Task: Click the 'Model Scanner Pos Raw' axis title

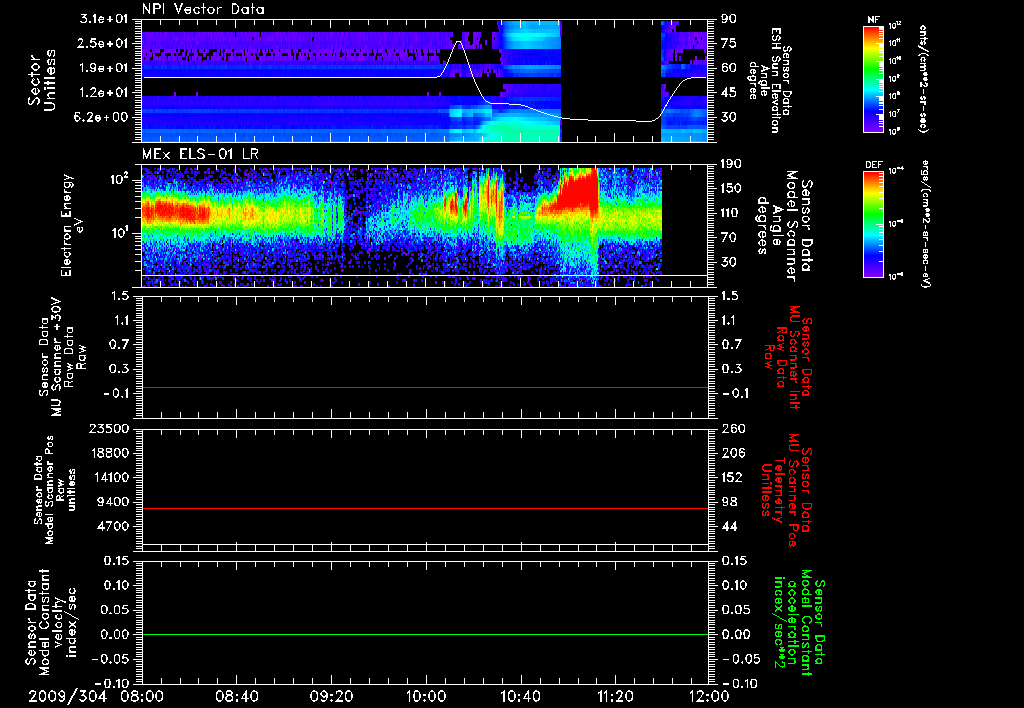Action: [55, 490]
